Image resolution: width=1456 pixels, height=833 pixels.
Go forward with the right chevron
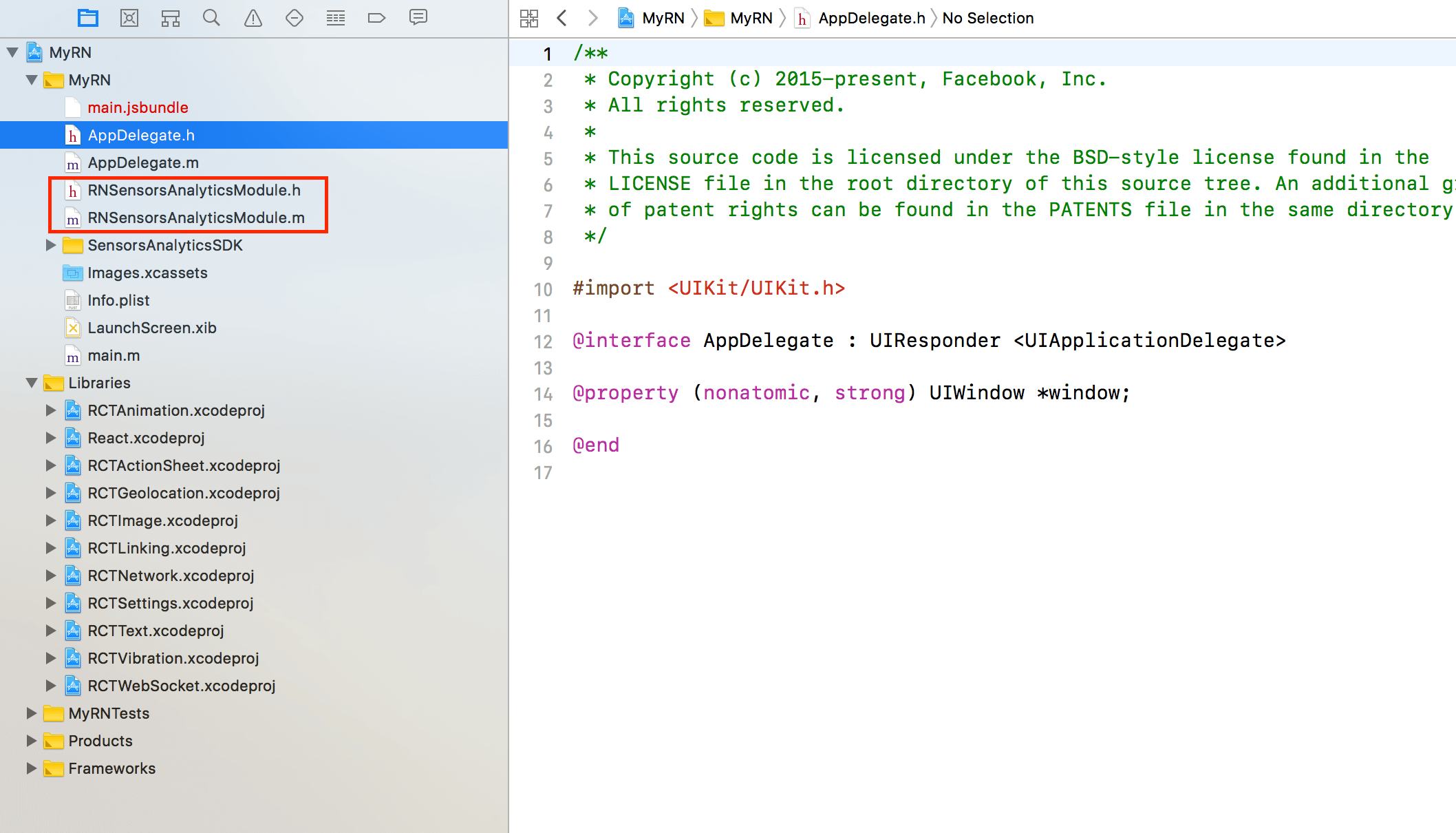click(592, 18)
